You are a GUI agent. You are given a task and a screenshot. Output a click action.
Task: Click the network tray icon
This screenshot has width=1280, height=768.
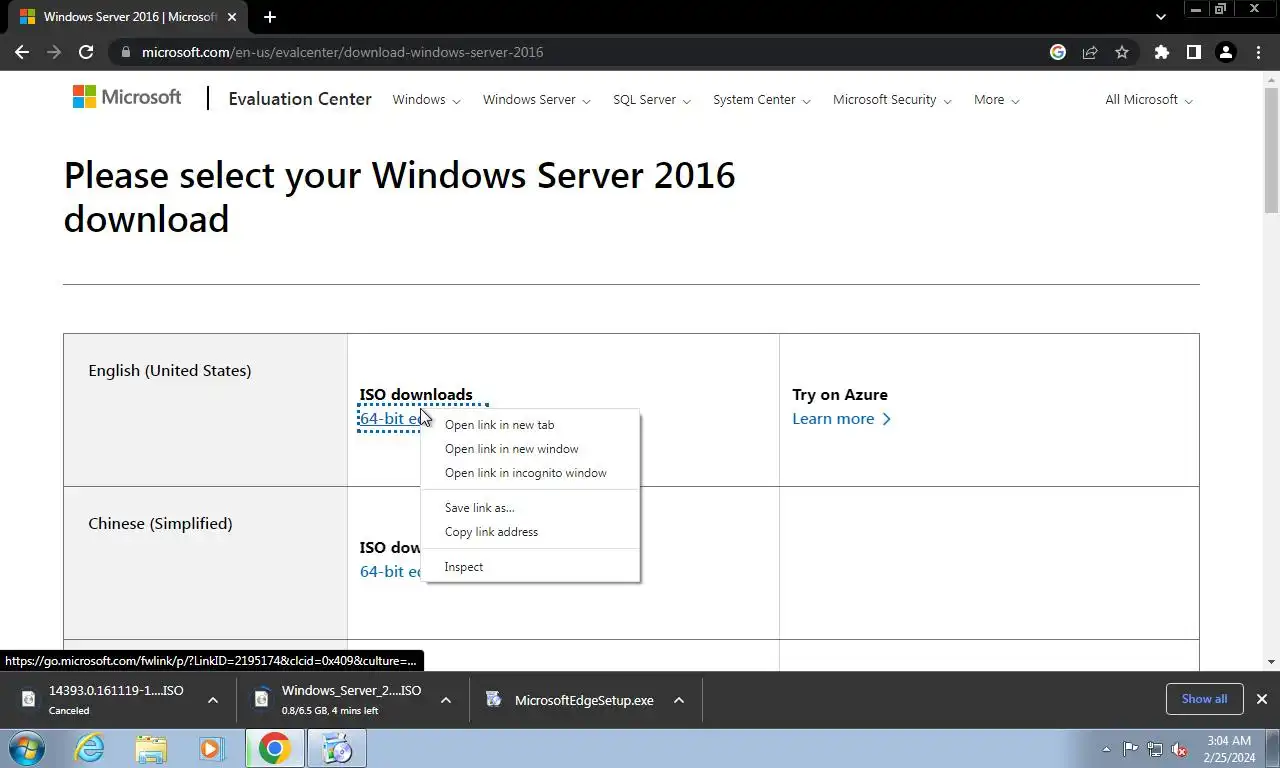tap(1155, 749)
